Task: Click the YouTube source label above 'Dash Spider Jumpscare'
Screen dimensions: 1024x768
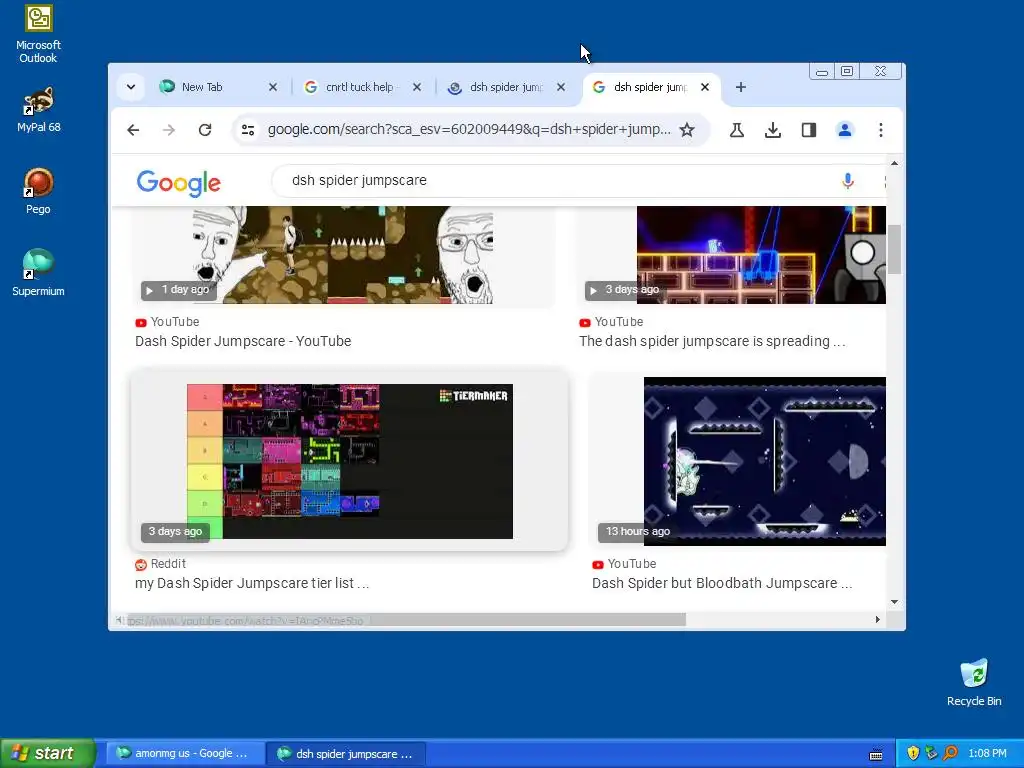Action: point(167,322)
